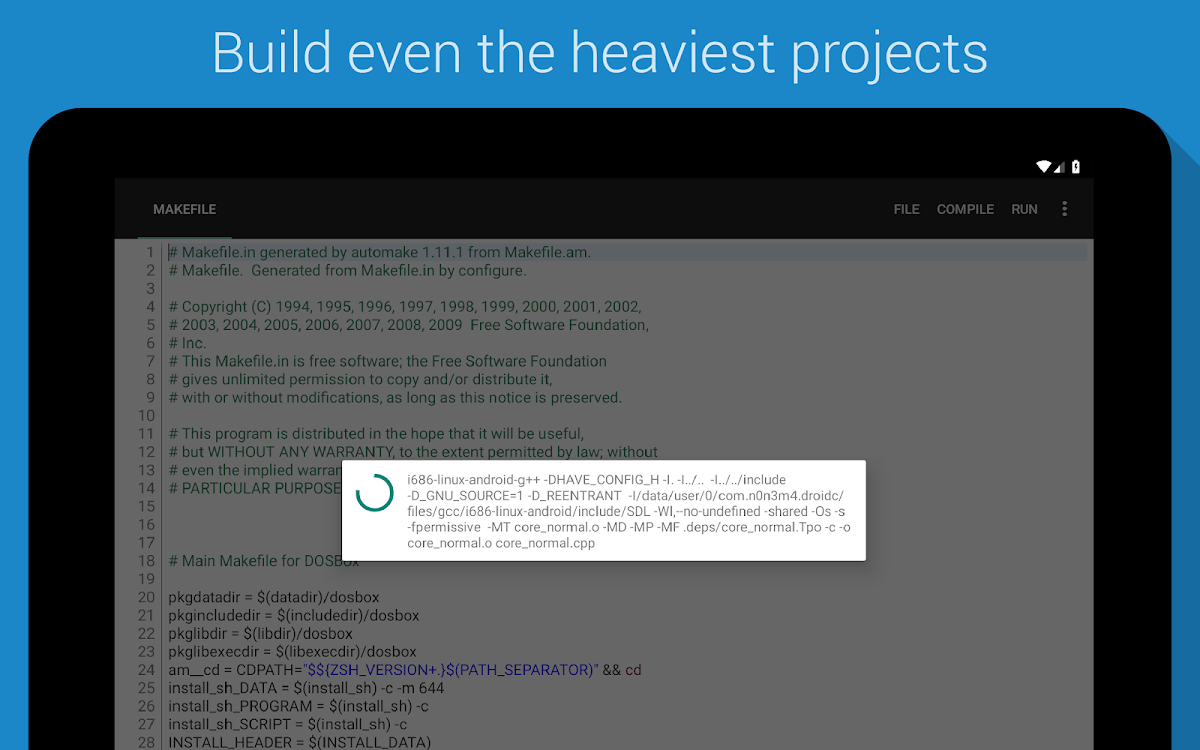Click the install_sh_PROGRAM line
Image resolution: width=1200 pixels, height=750 pixels.
coord(299,706)
